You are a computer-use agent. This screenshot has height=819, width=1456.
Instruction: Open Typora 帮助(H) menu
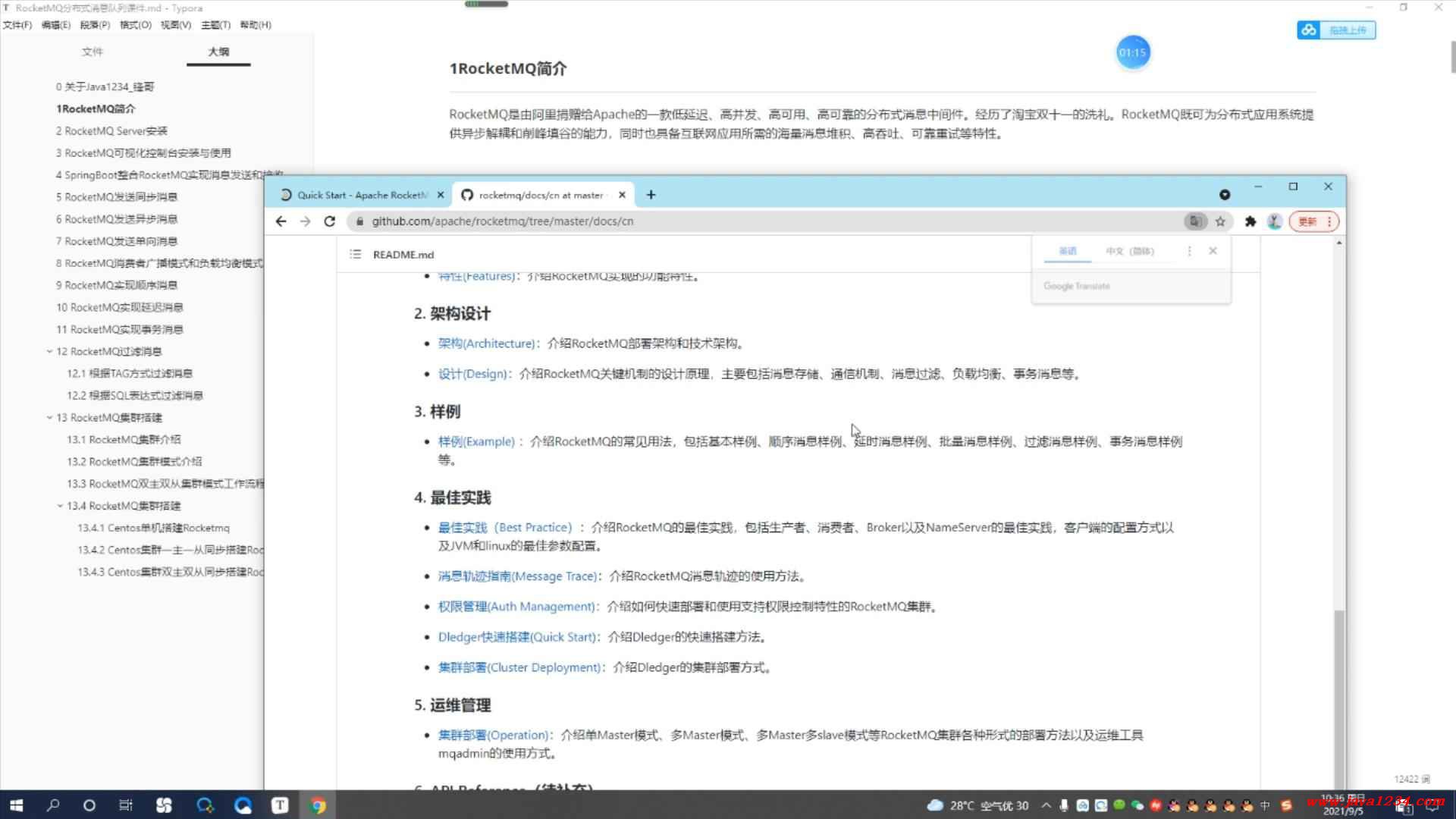tap(256, 25)
